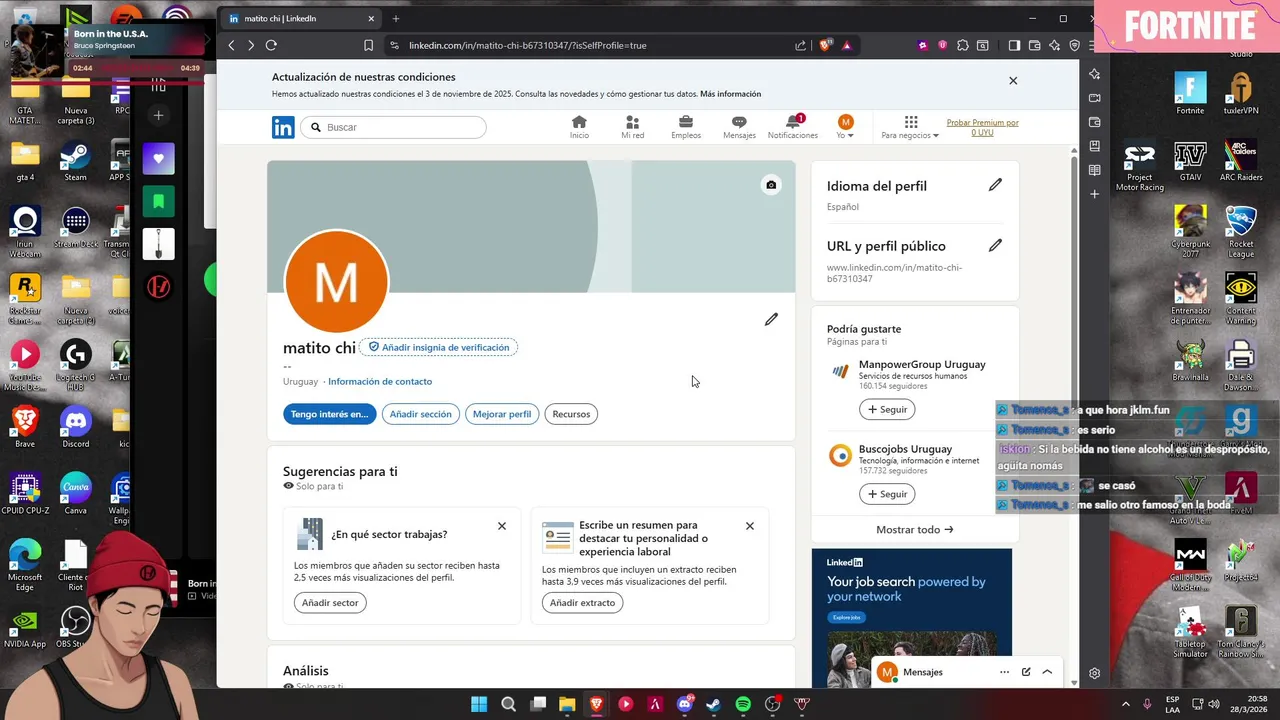Screen dimensions: 1280x720
Task: Click Brave VPN shield icon
Action: coord(1075,45)
